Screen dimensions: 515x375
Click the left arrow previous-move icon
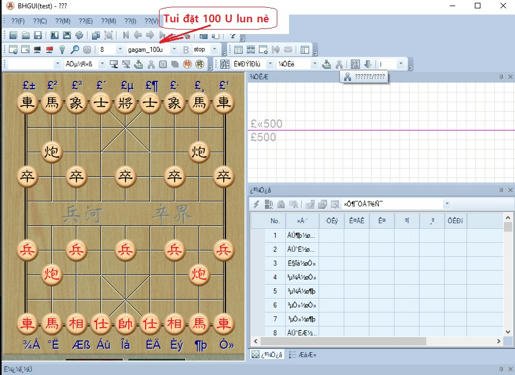pyautogui.click(x=138, y=35)
